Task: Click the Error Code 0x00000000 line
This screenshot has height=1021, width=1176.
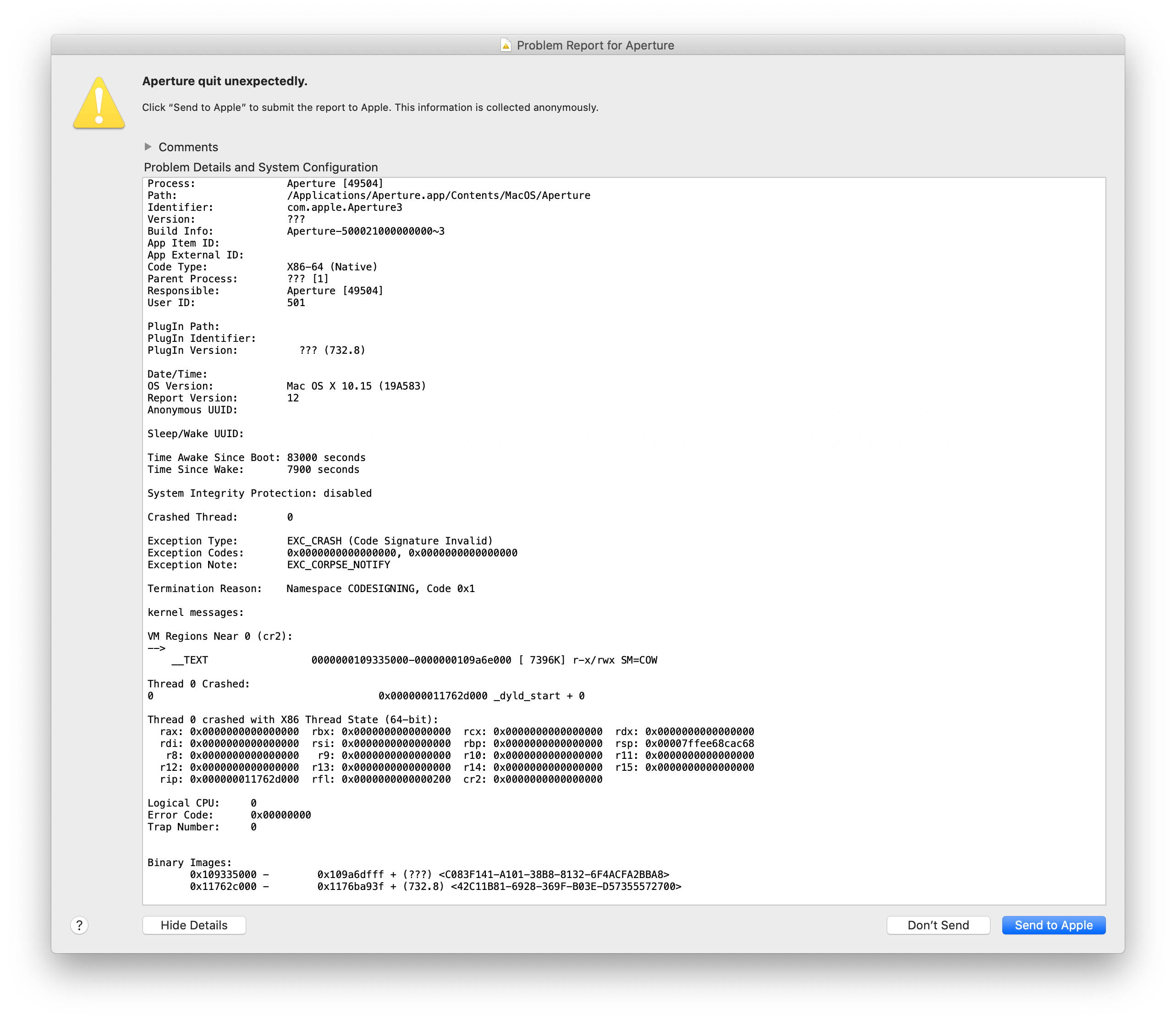Action: click(229, 815)
